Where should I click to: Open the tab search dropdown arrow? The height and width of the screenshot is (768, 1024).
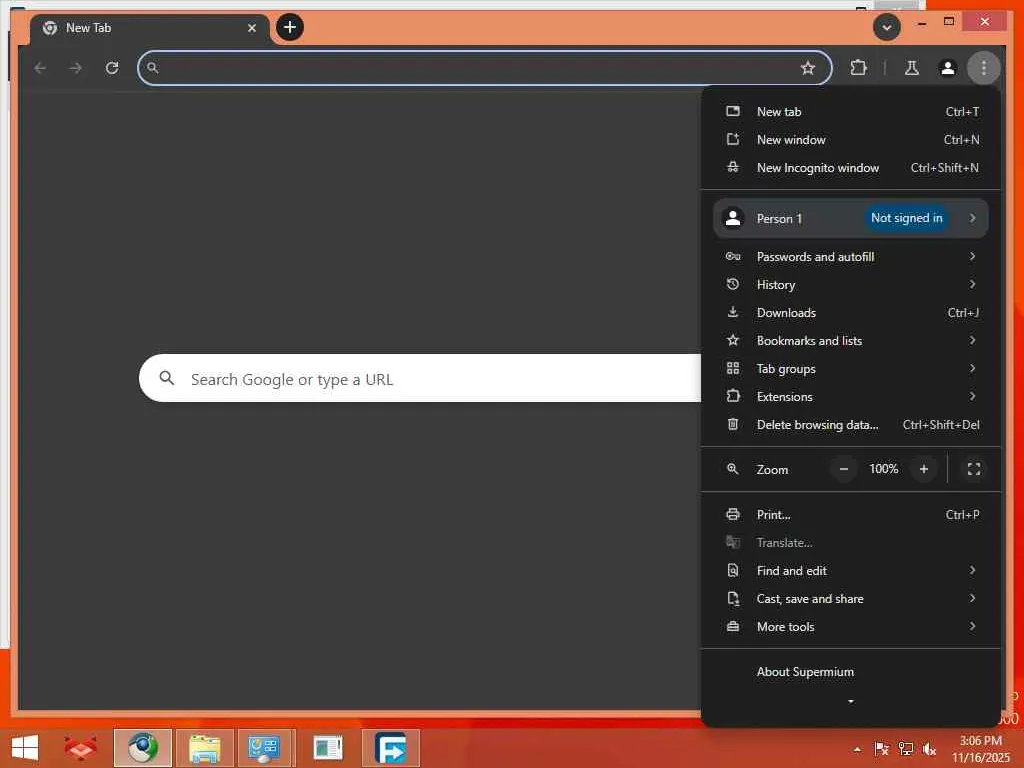tap(887, 27)
